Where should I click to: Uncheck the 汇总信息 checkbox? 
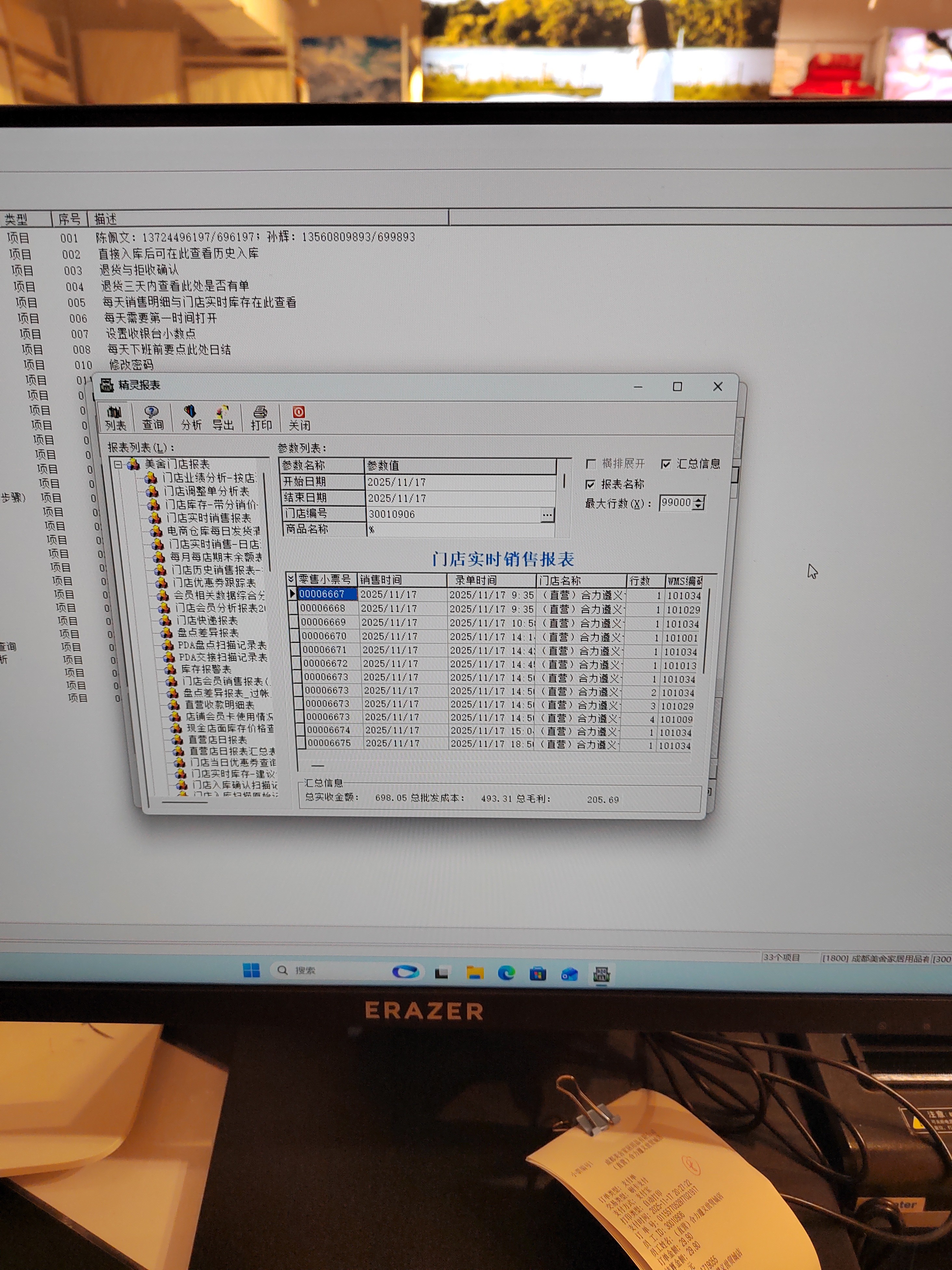[666, 464]
